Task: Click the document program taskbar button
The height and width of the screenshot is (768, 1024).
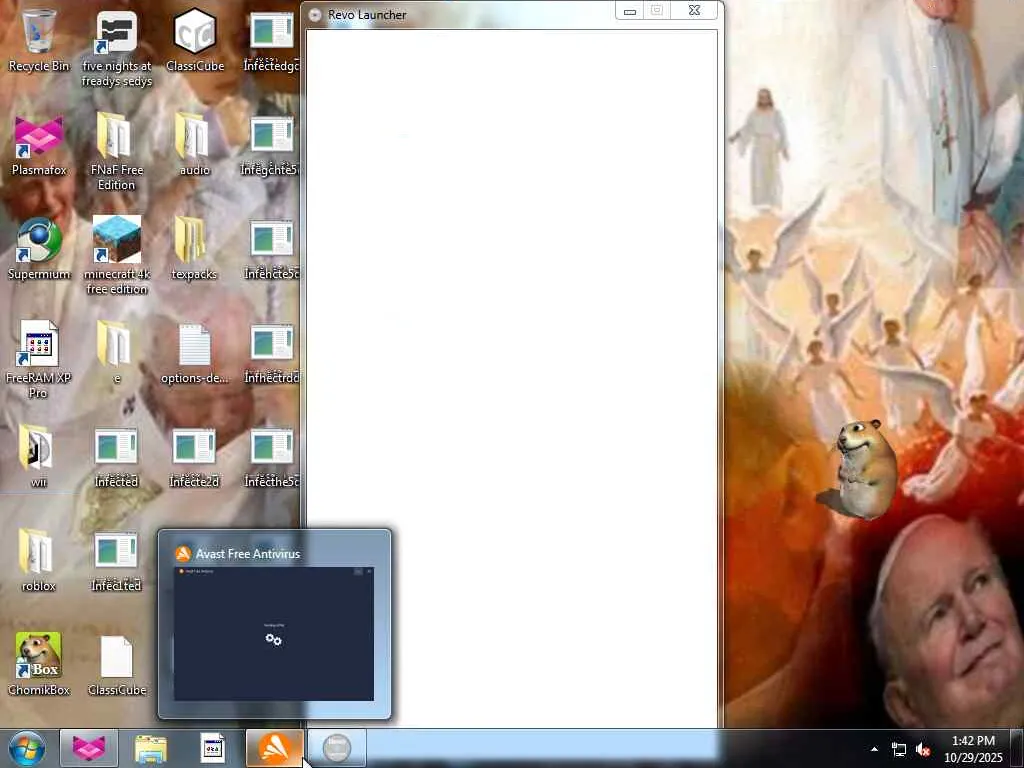Action: (212, 748)
